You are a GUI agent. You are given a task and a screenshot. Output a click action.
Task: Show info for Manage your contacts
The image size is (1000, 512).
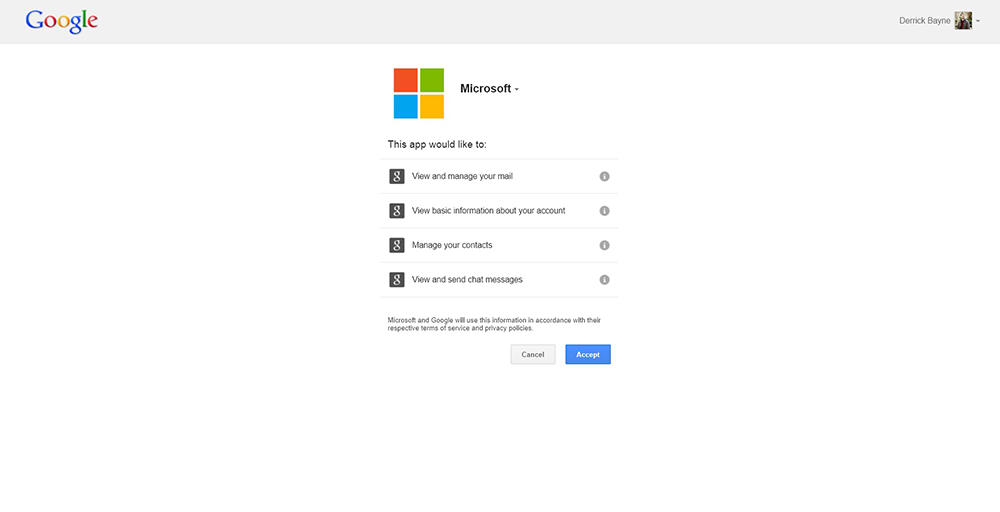[x=605, y=245]
